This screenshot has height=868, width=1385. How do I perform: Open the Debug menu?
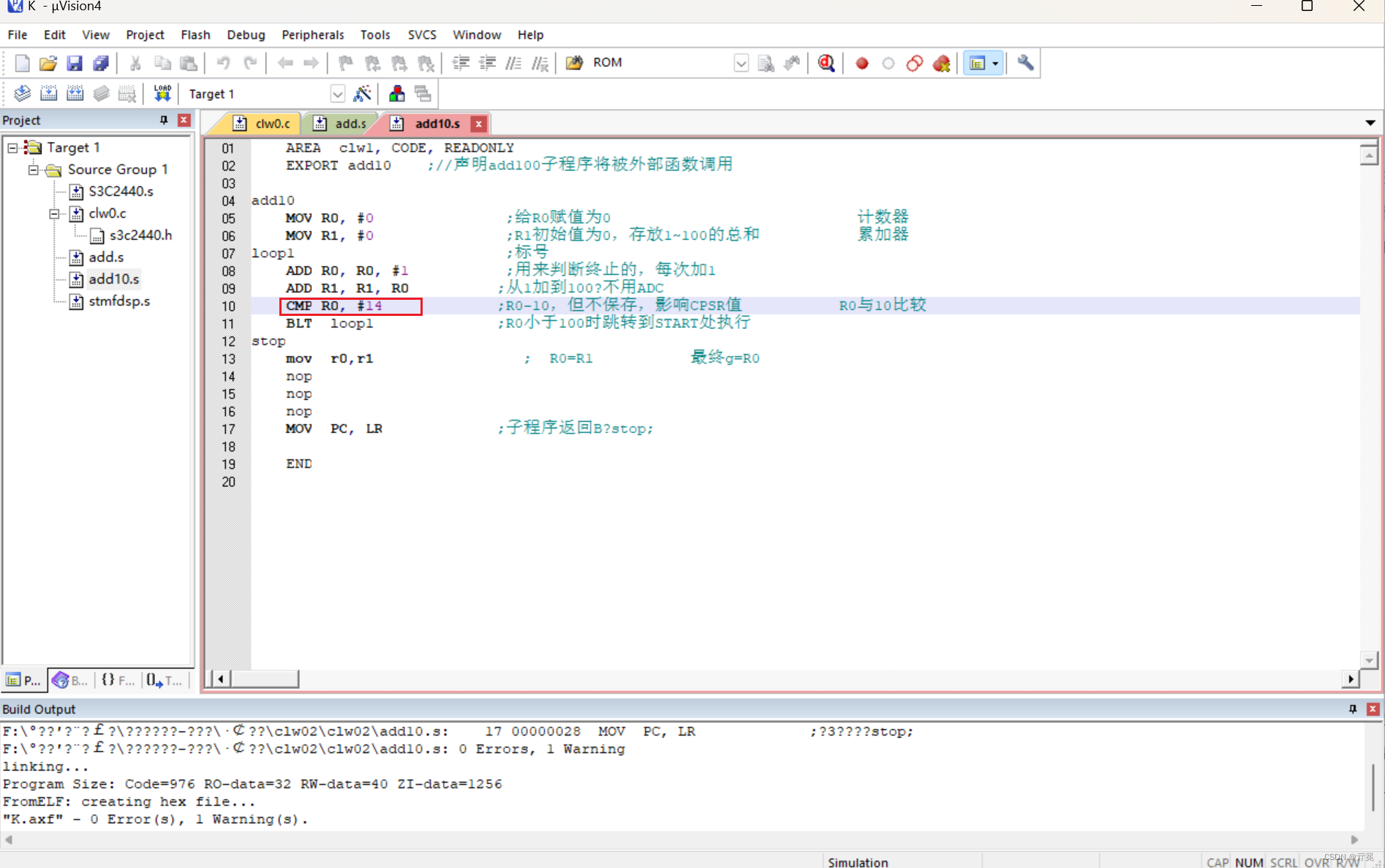tap(246, 34)
